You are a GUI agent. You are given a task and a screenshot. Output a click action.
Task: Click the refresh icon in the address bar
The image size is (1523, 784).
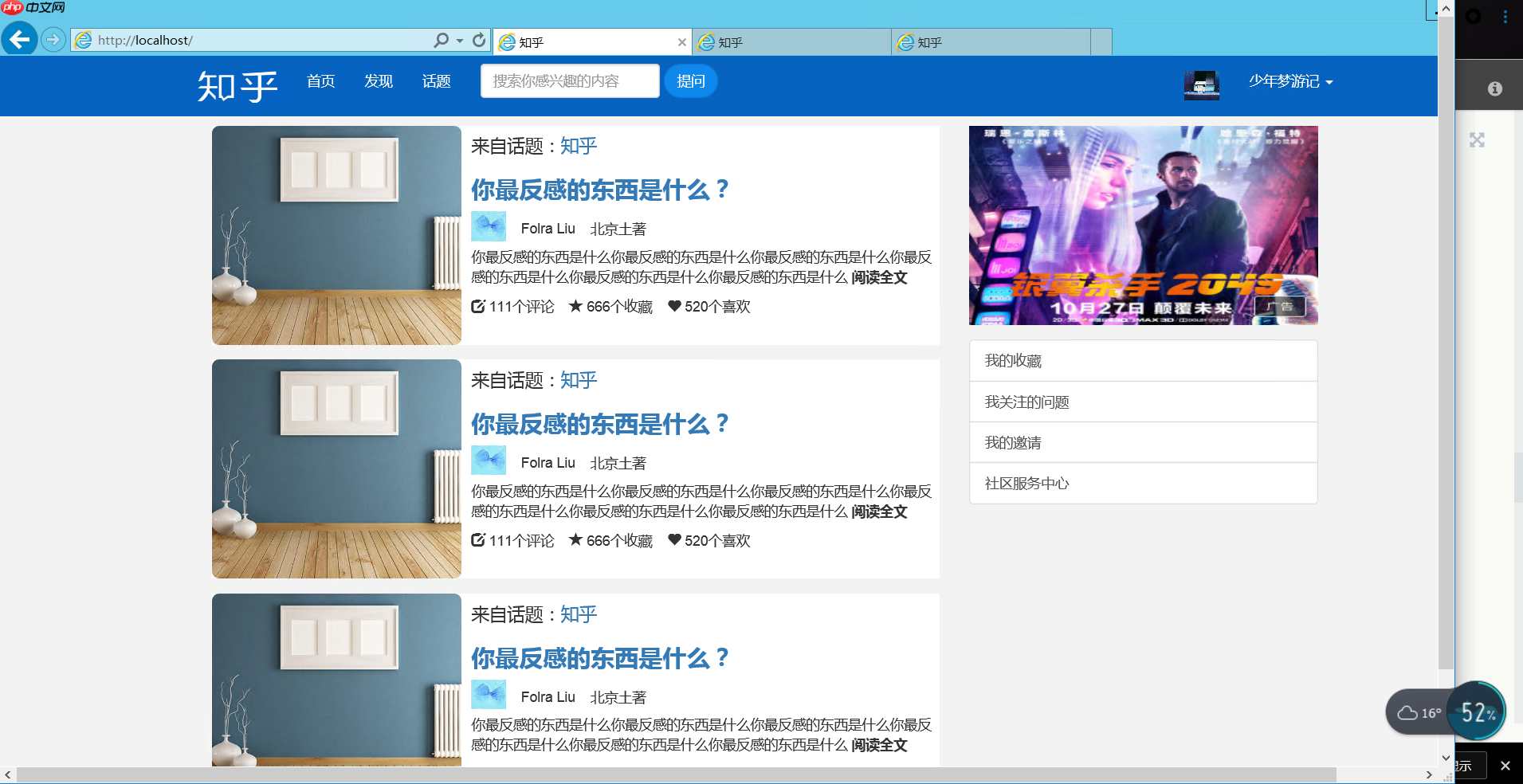479,39
